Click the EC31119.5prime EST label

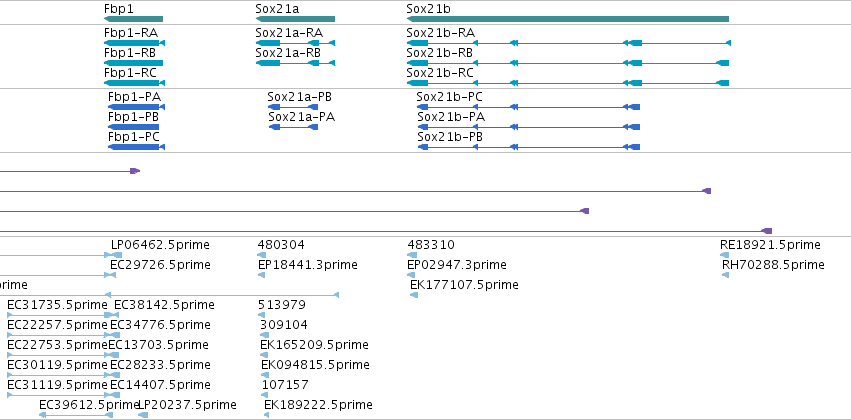tap(58, 385)
